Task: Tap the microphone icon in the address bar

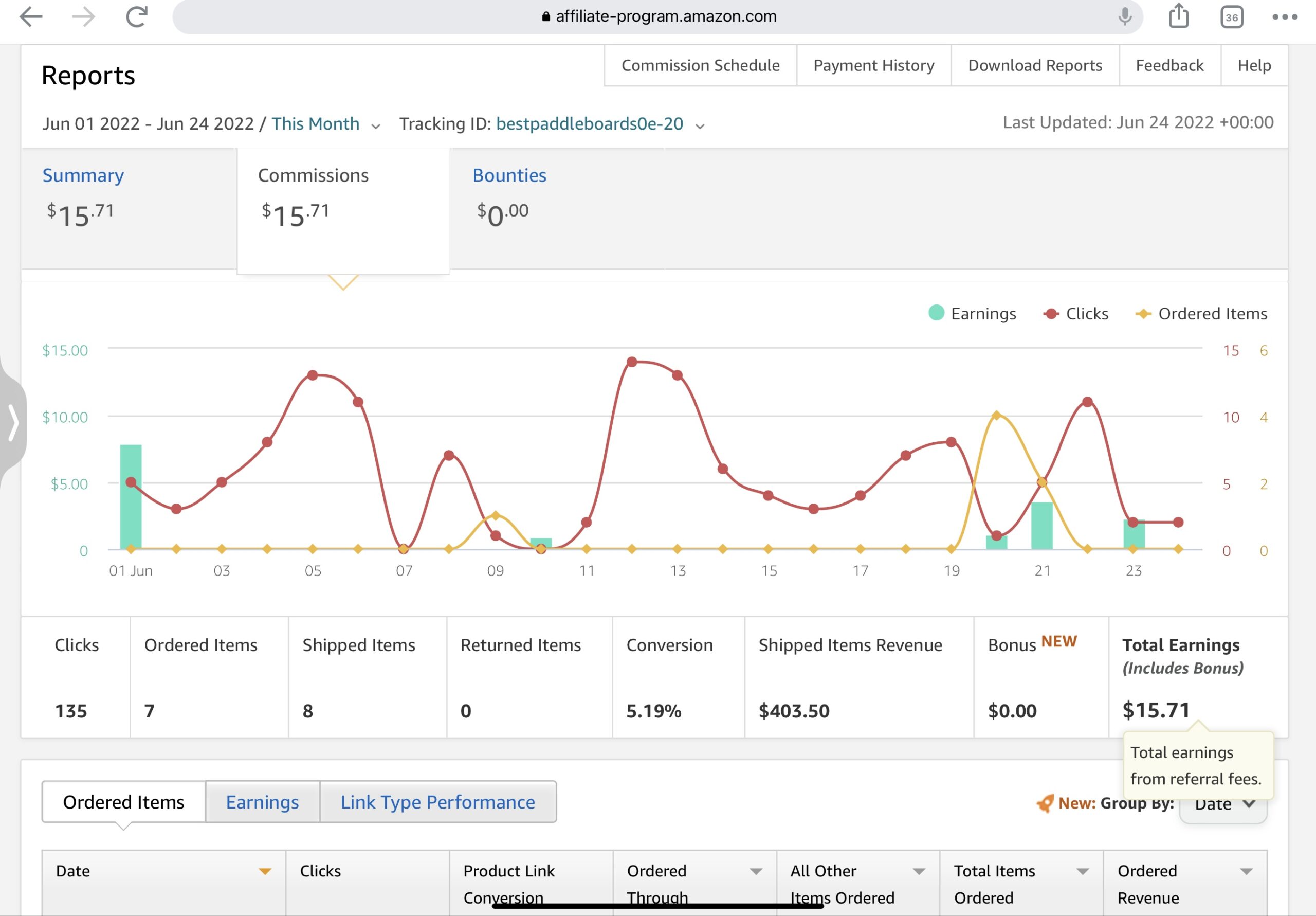Action: point(1125,16)
